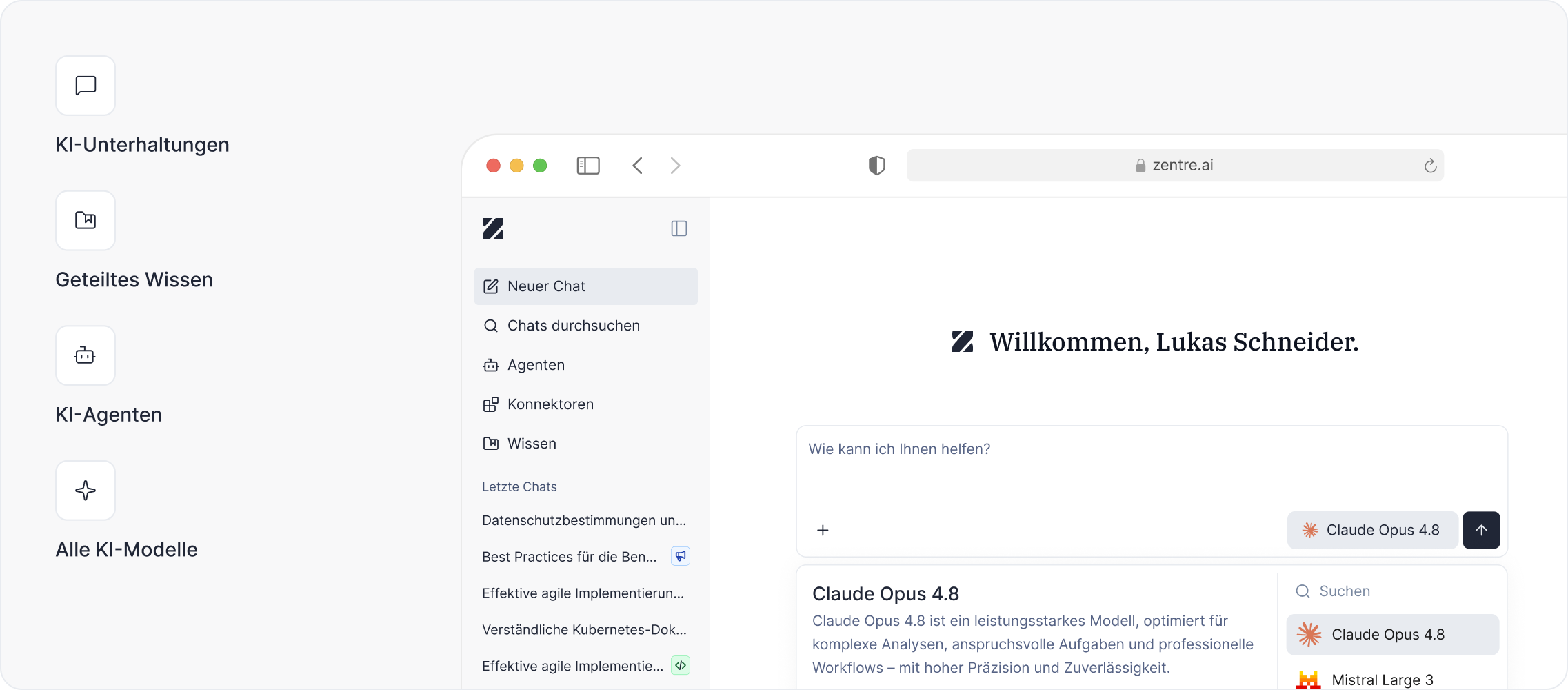Open the Konnektoren section
Image resolution: width=1568 pixels, height=690 pixels.
pos(586,404)
